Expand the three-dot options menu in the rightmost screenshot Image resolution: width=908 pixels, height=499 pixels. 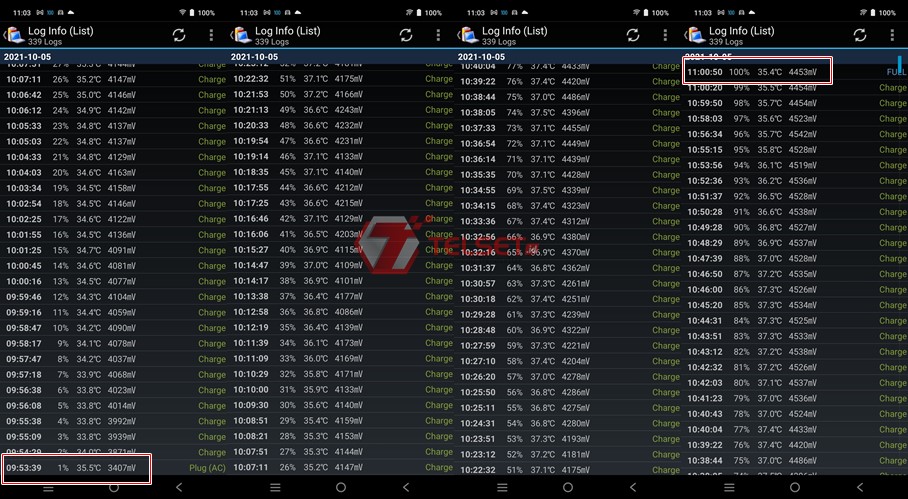[893, 35]
